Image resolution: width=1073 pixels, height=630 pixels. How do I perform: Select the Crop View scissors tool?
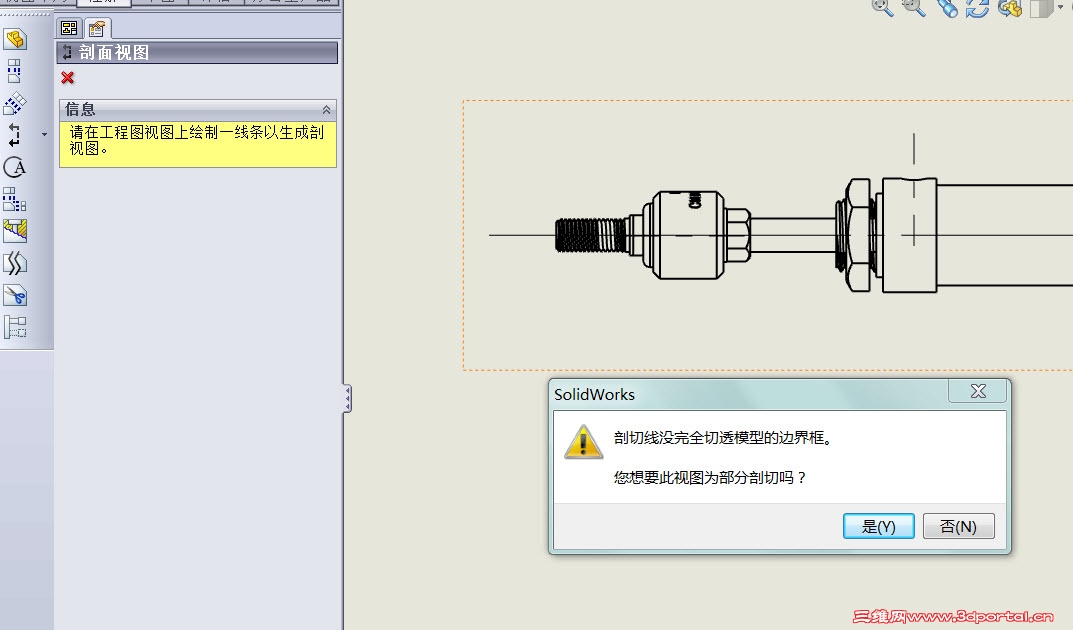click(15, 295)
